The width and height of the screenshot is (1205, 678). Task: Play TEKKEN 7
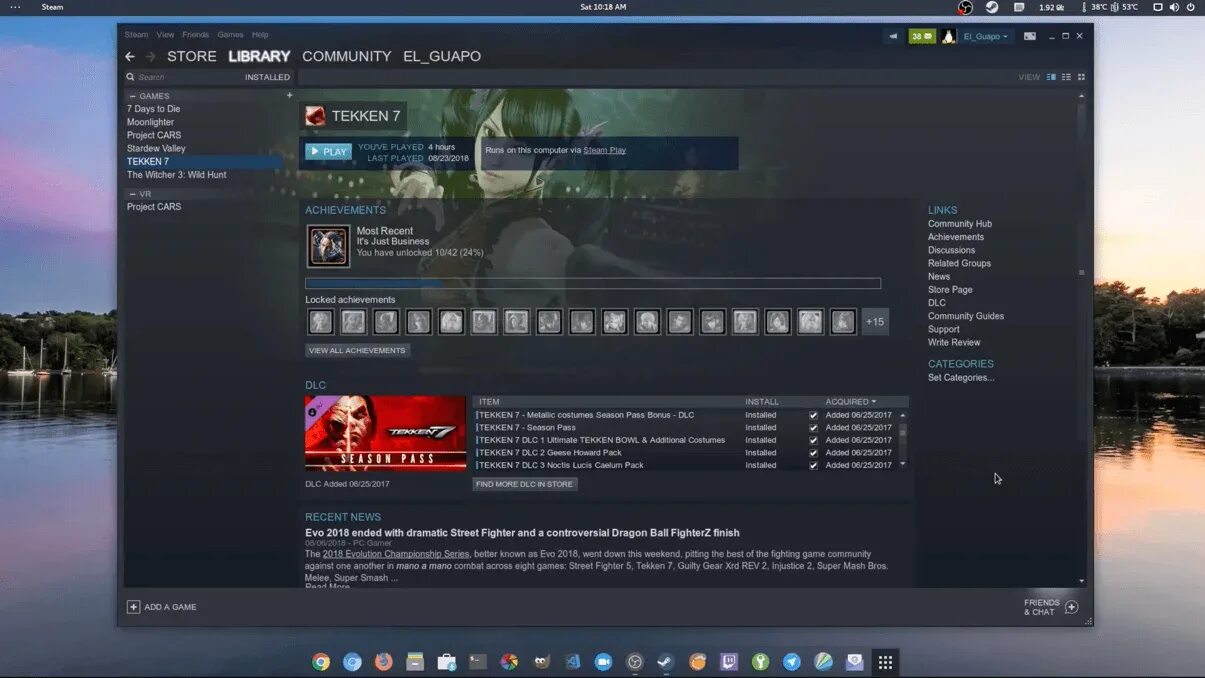pos(328,152)
